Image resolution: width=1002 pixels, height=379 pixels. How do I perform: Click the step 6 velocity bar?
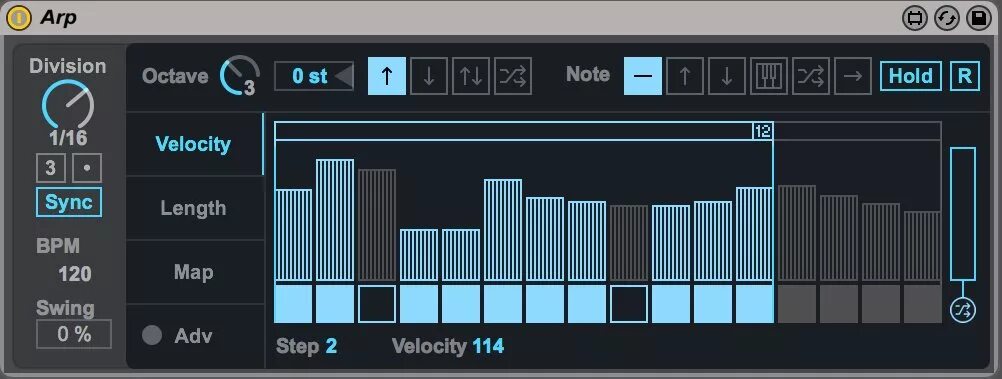(503, 230)
